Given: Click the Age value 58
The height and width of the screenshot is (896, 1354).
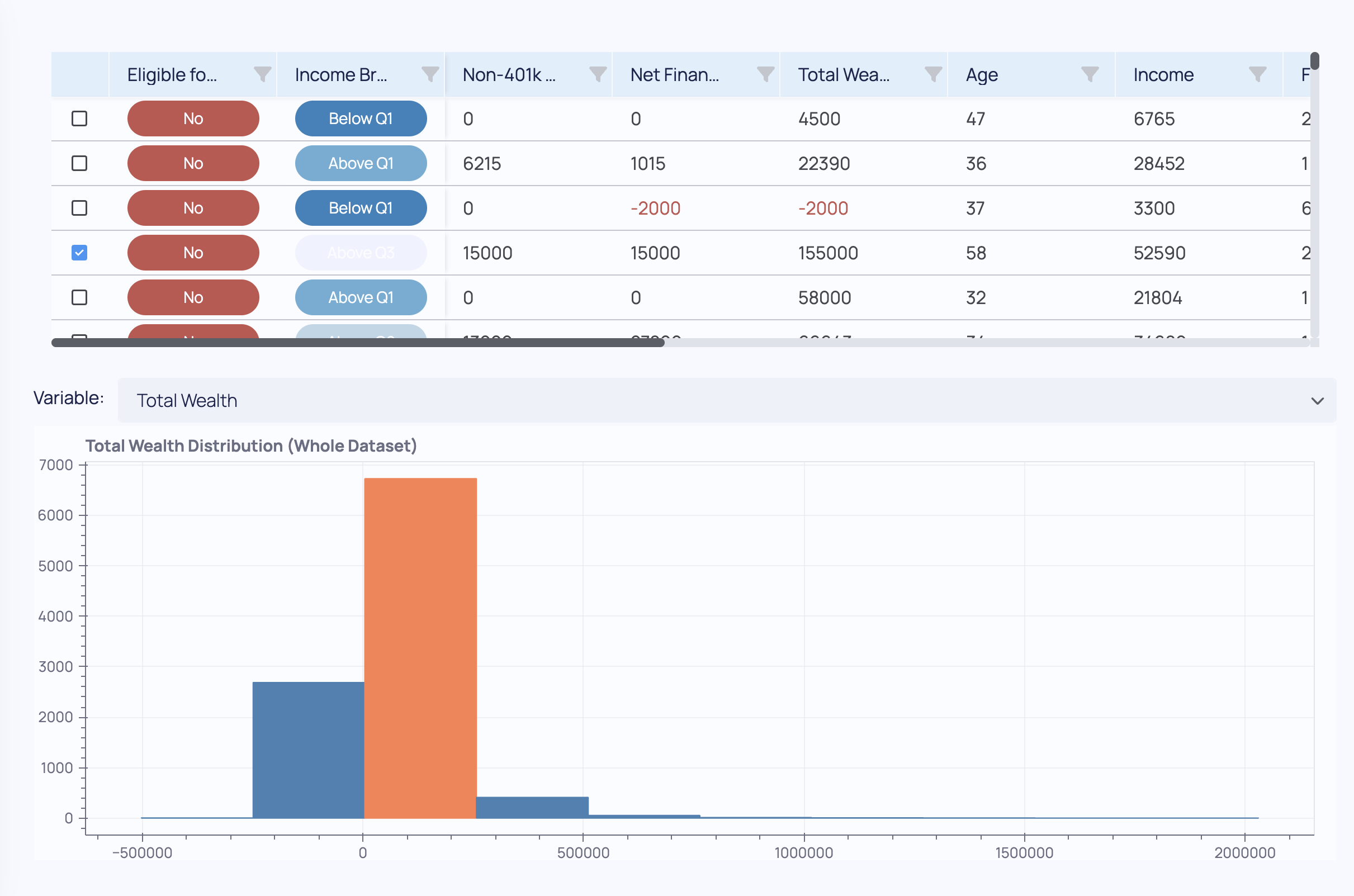Looking at the screenshot, I should 976,253.
